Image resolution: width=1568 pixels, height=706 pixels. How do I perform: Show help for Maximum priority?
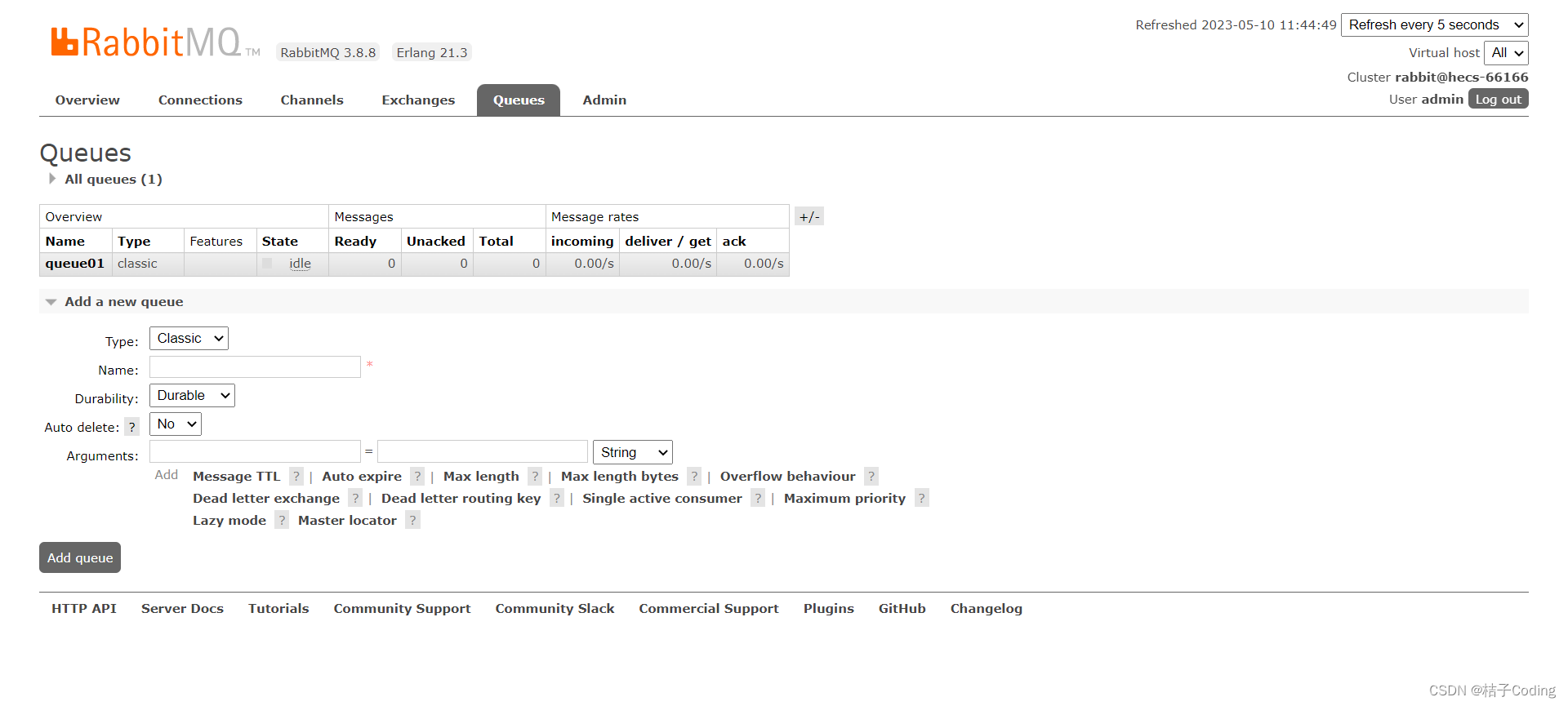pyautogui.click(x=921, y=499)
